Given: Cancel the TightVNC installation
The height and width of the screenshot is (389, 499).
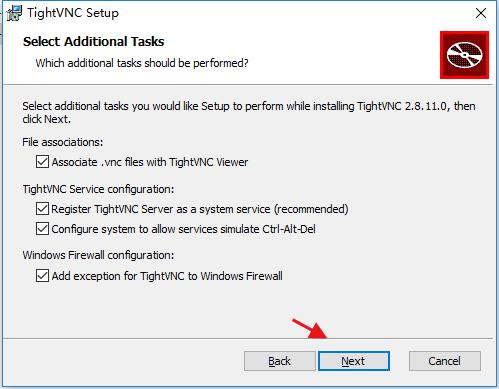Looking at the screenshot, I should pyautogui.click(x=445, y=361).
